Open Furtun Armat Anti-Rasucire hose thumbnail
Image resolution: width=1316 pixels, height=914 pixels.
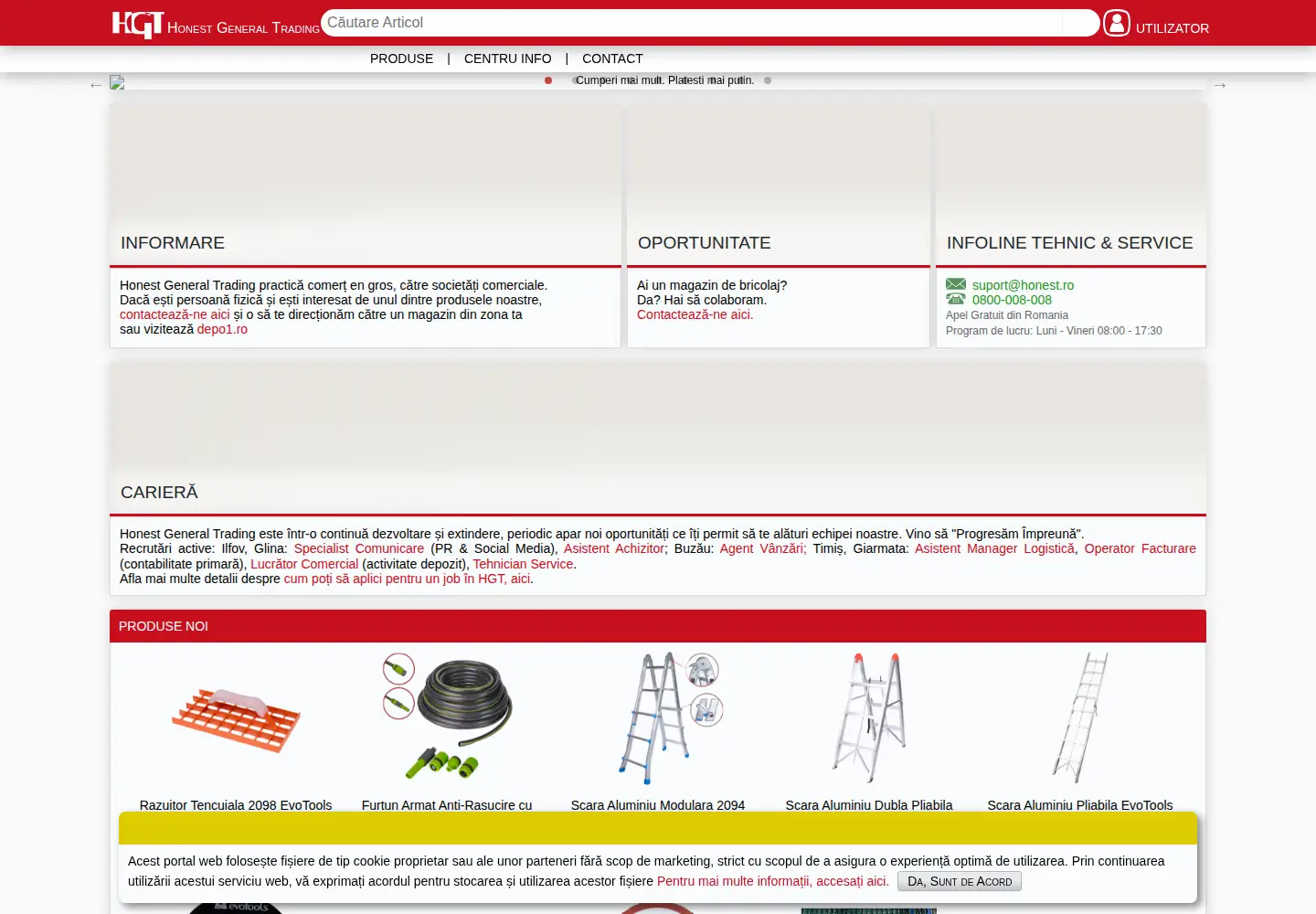447,717
